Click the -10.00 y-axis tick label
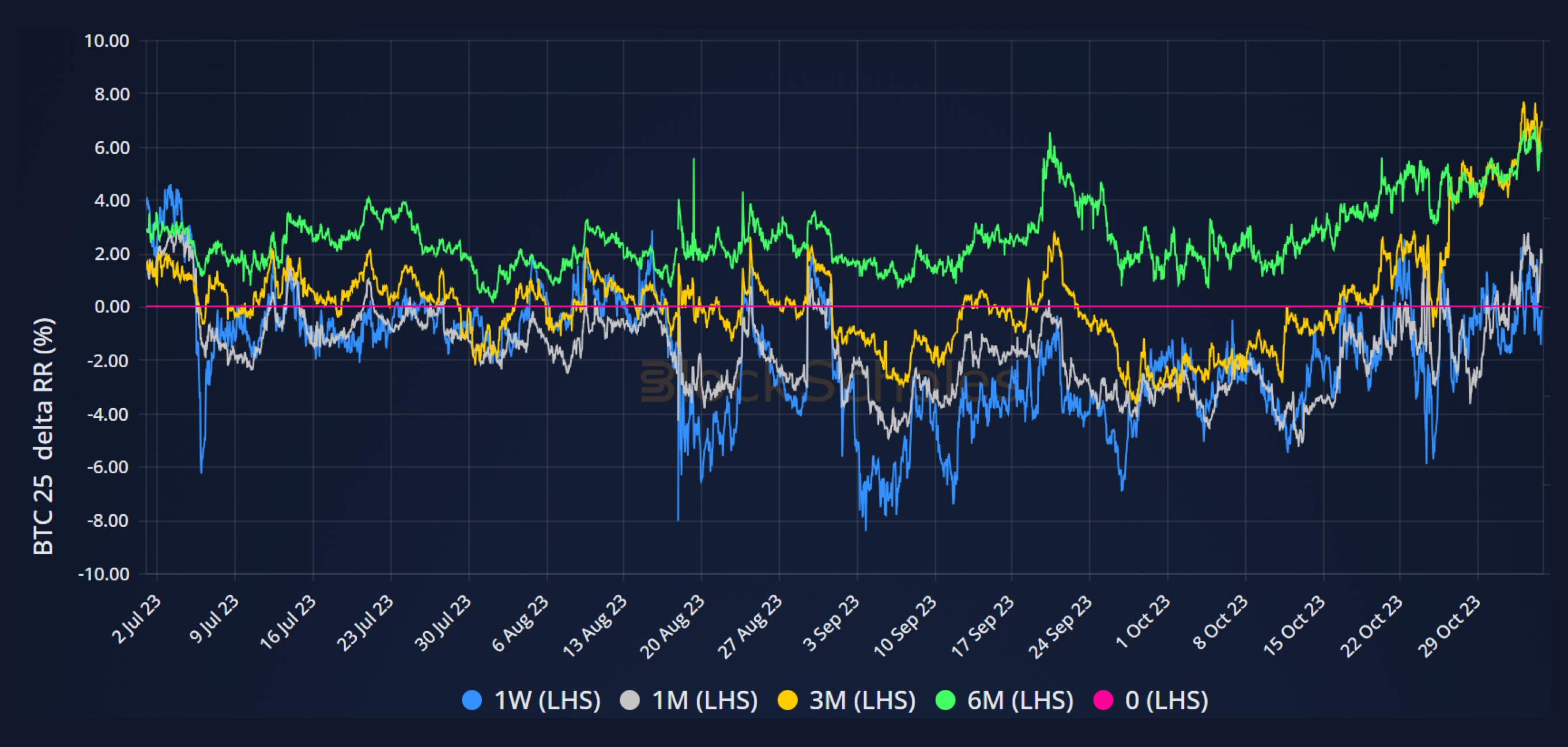 pos(104,574)
